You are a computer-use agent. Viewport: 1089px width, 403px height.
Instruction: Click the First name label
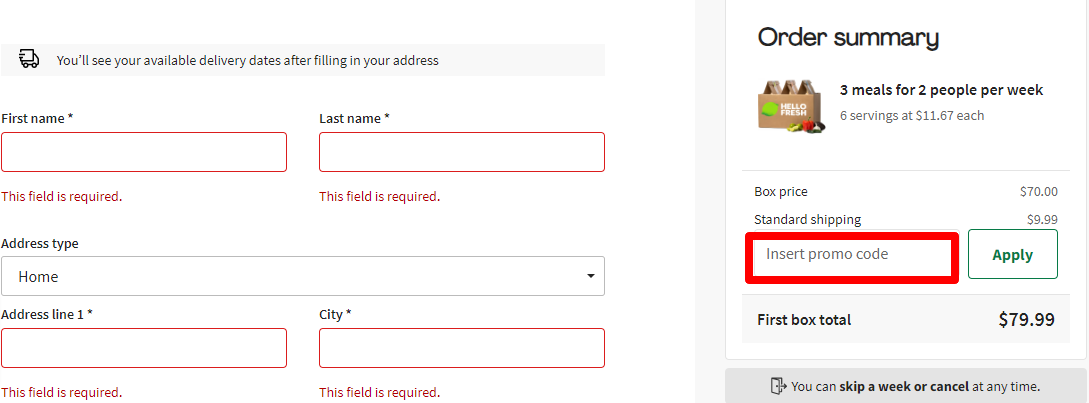pos(37,118)
